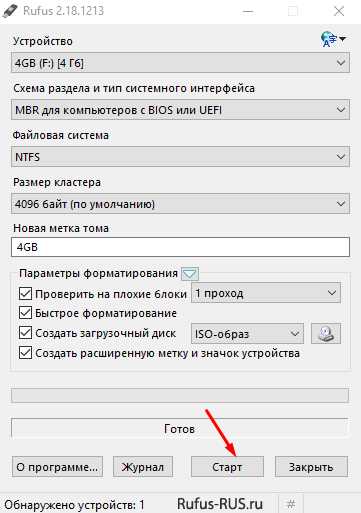Open the ISO-образ boot type dropdown
Screen dimensions: 361x513
click(247, 333)
